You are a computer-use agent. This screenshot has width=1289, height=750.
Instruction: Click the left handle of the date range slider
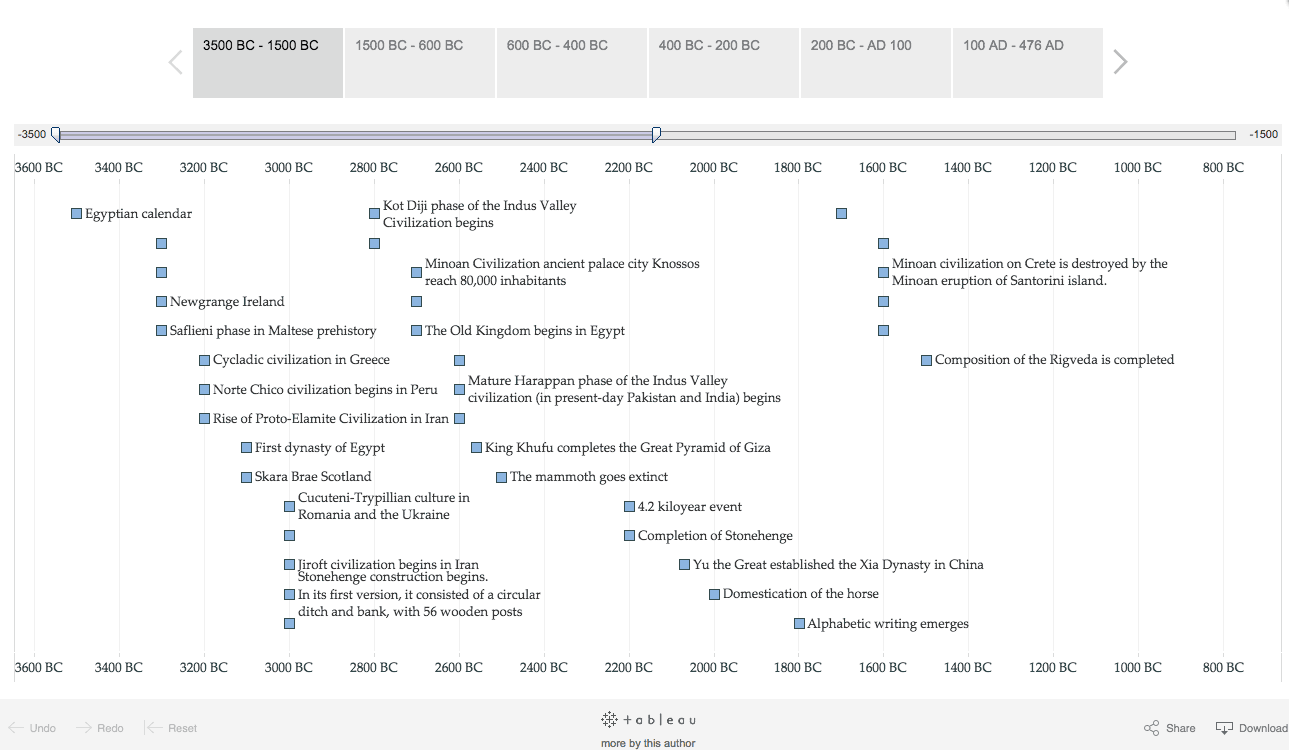tap(56, 133)
